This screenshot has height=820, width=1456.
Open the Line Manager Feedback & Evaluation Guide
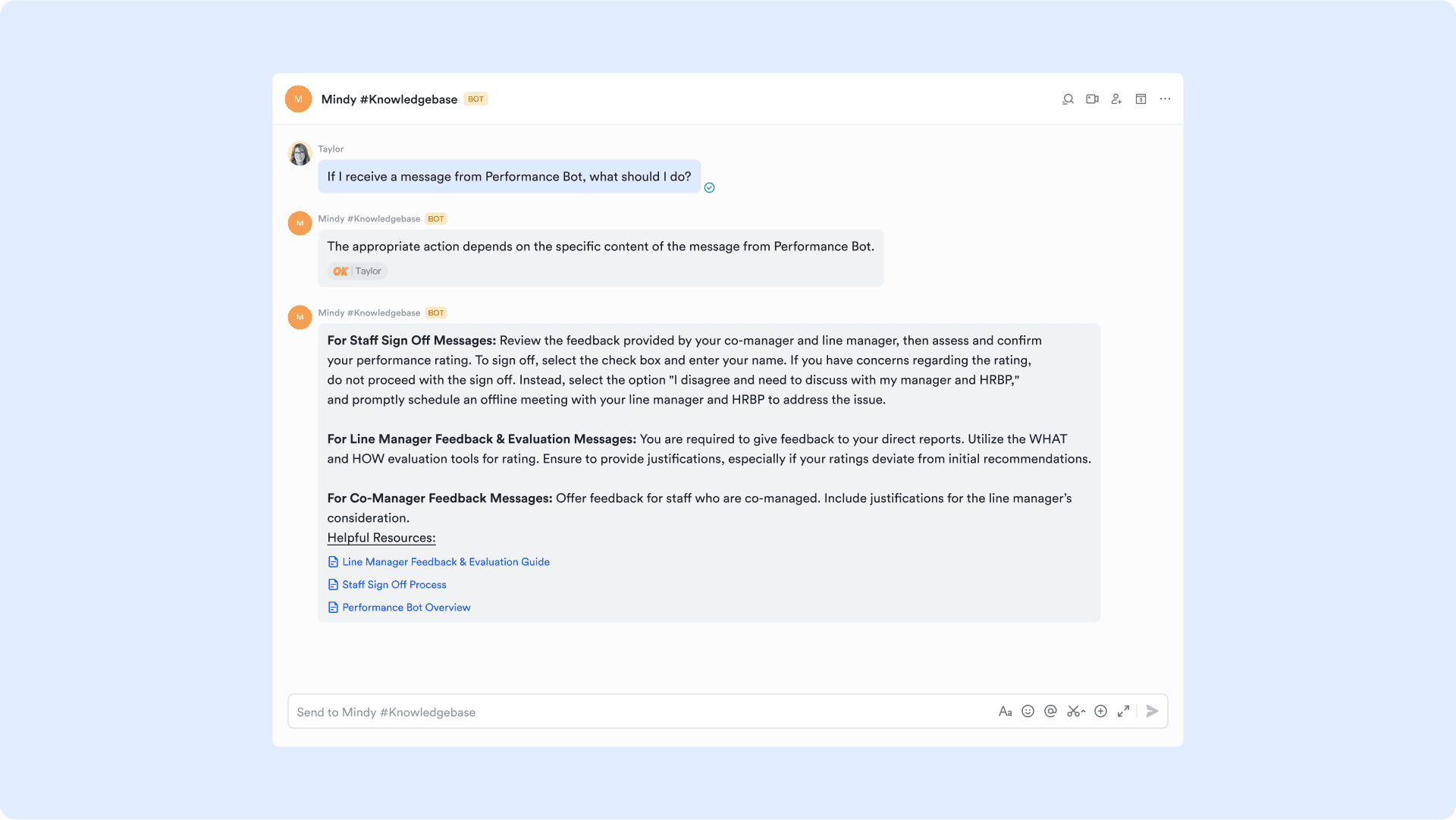point(445,562)
